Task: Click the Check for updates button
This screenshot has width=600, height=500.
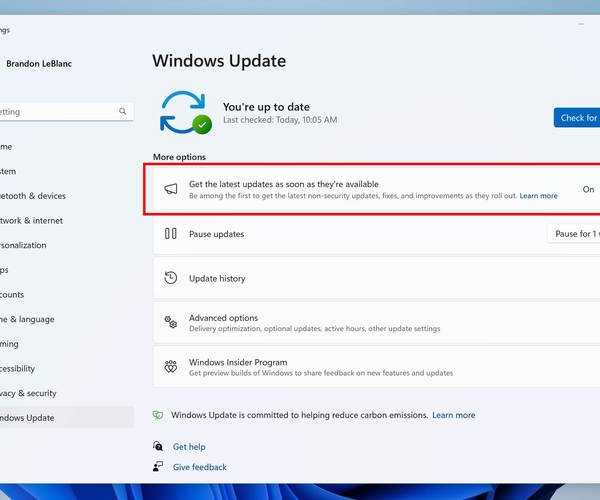Action: [577, 118]
